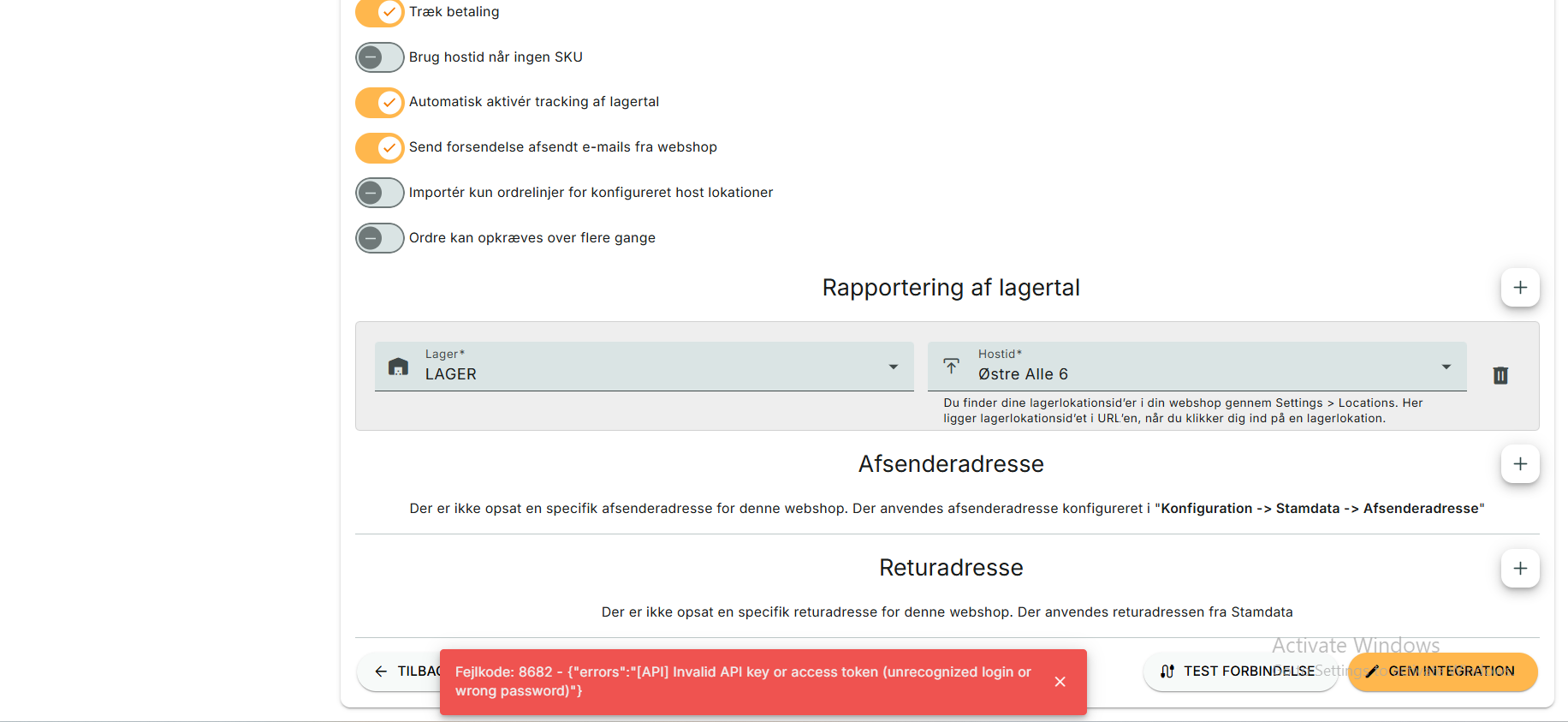The width and height of the screenshot is (1568, 722).
Task: Click the label Træk betaling
Action: coord(454,12)
